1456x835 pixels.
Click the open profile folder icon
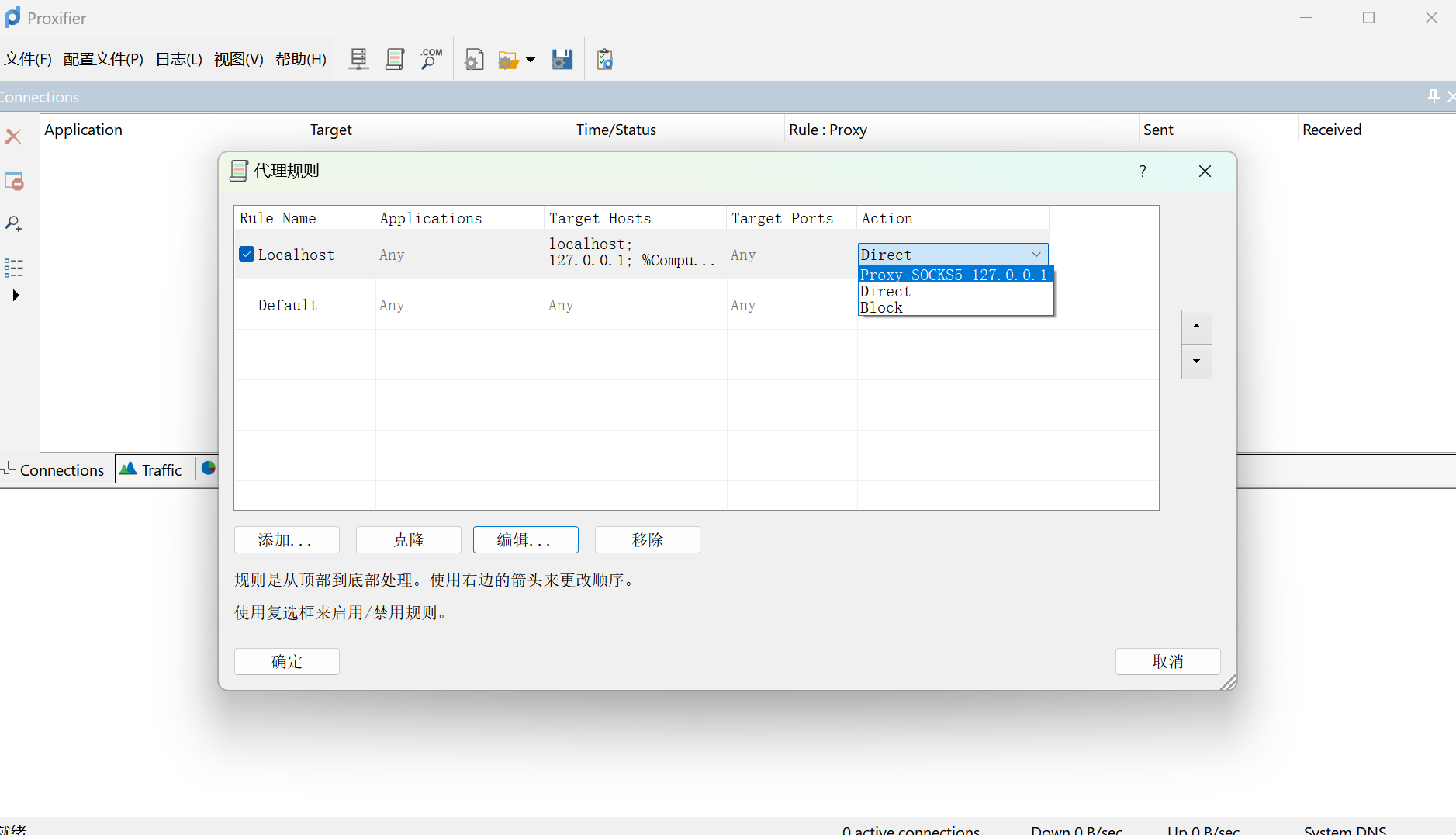[508, 60]
